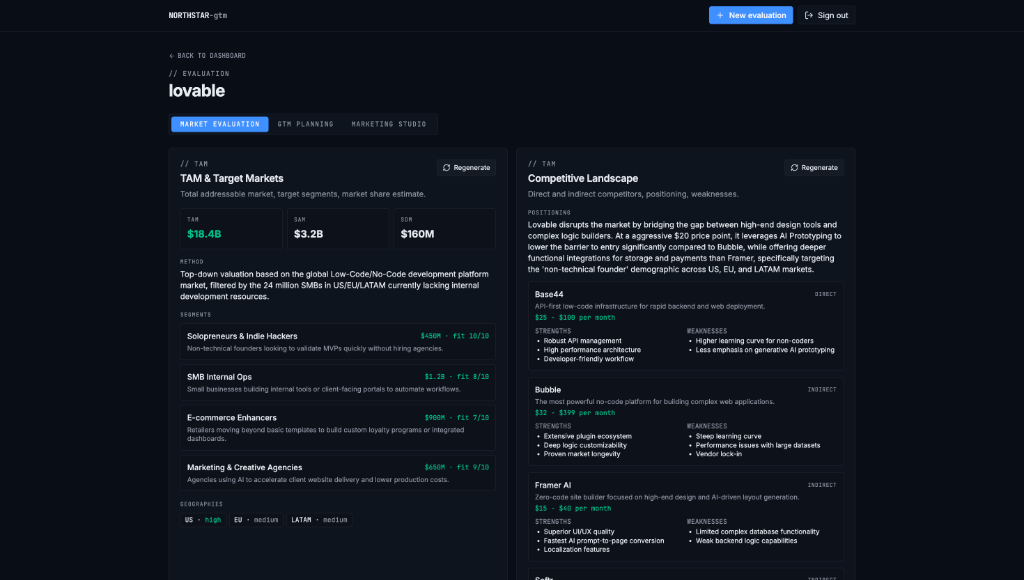Click Bubble price $32 - $399 per month

[575, 413]
